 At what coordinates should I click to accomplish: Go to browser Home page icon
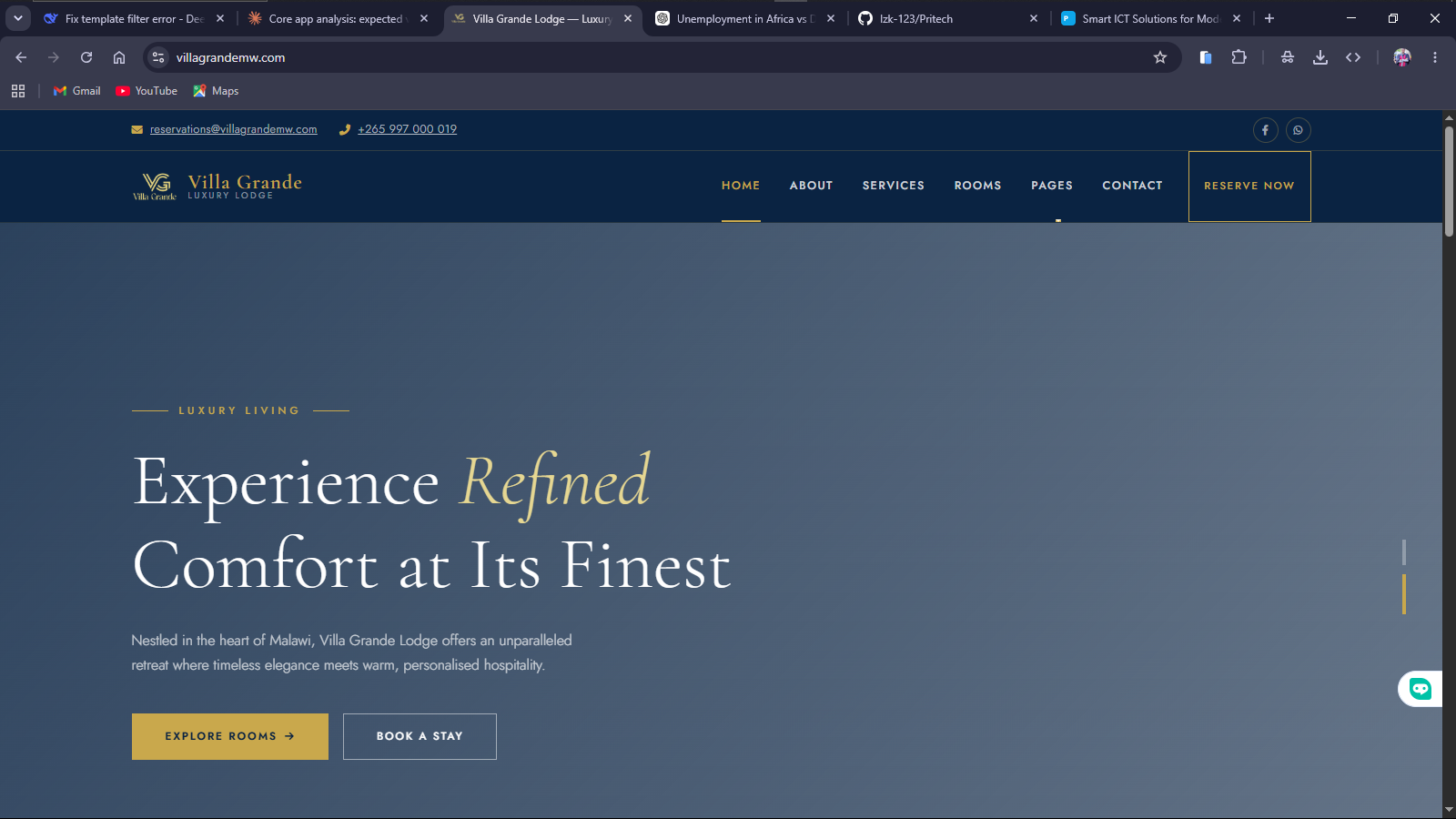(119, 57)
